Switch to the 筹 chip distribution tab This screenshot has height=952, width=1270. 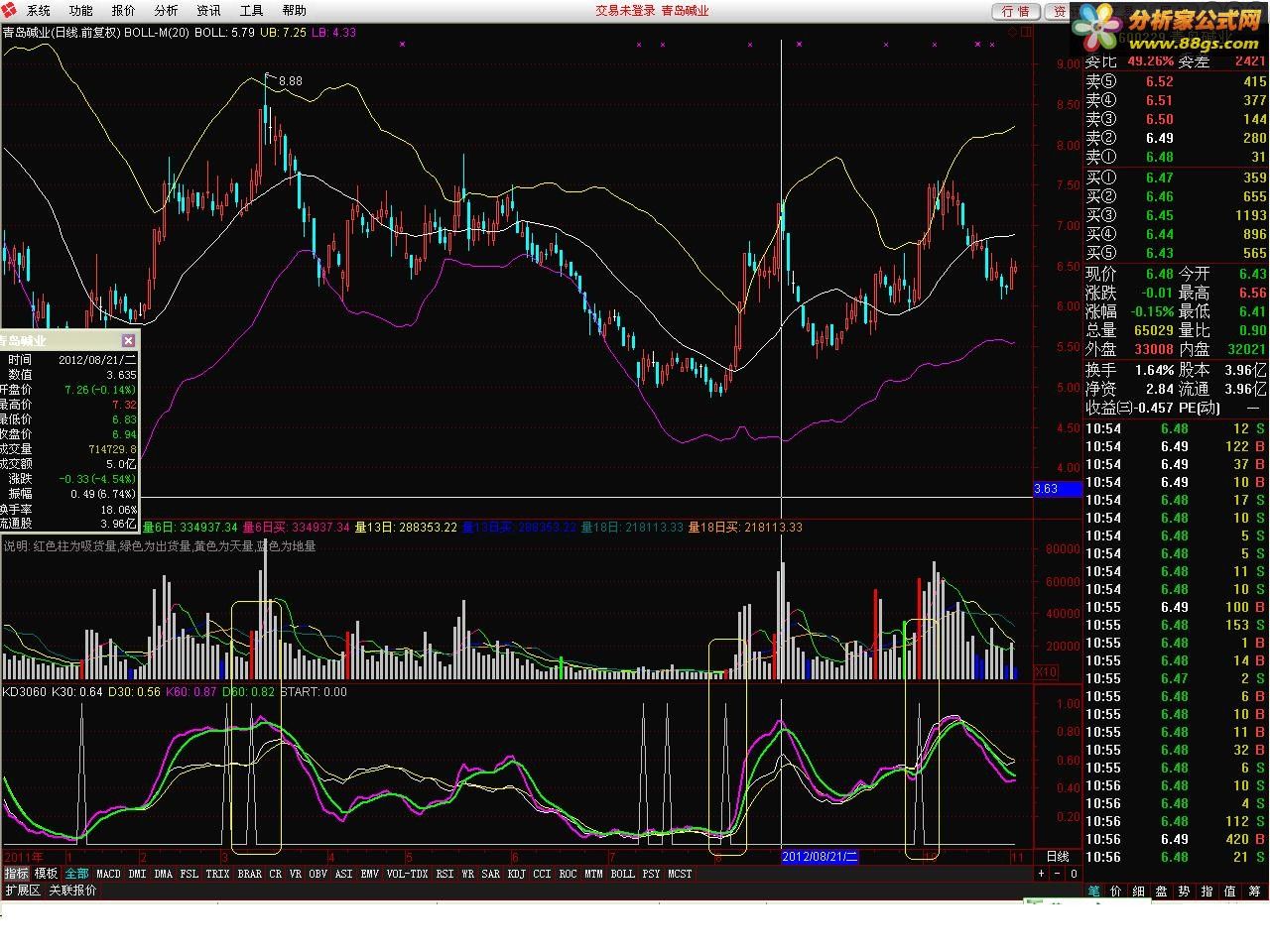tap(1254, 892)
